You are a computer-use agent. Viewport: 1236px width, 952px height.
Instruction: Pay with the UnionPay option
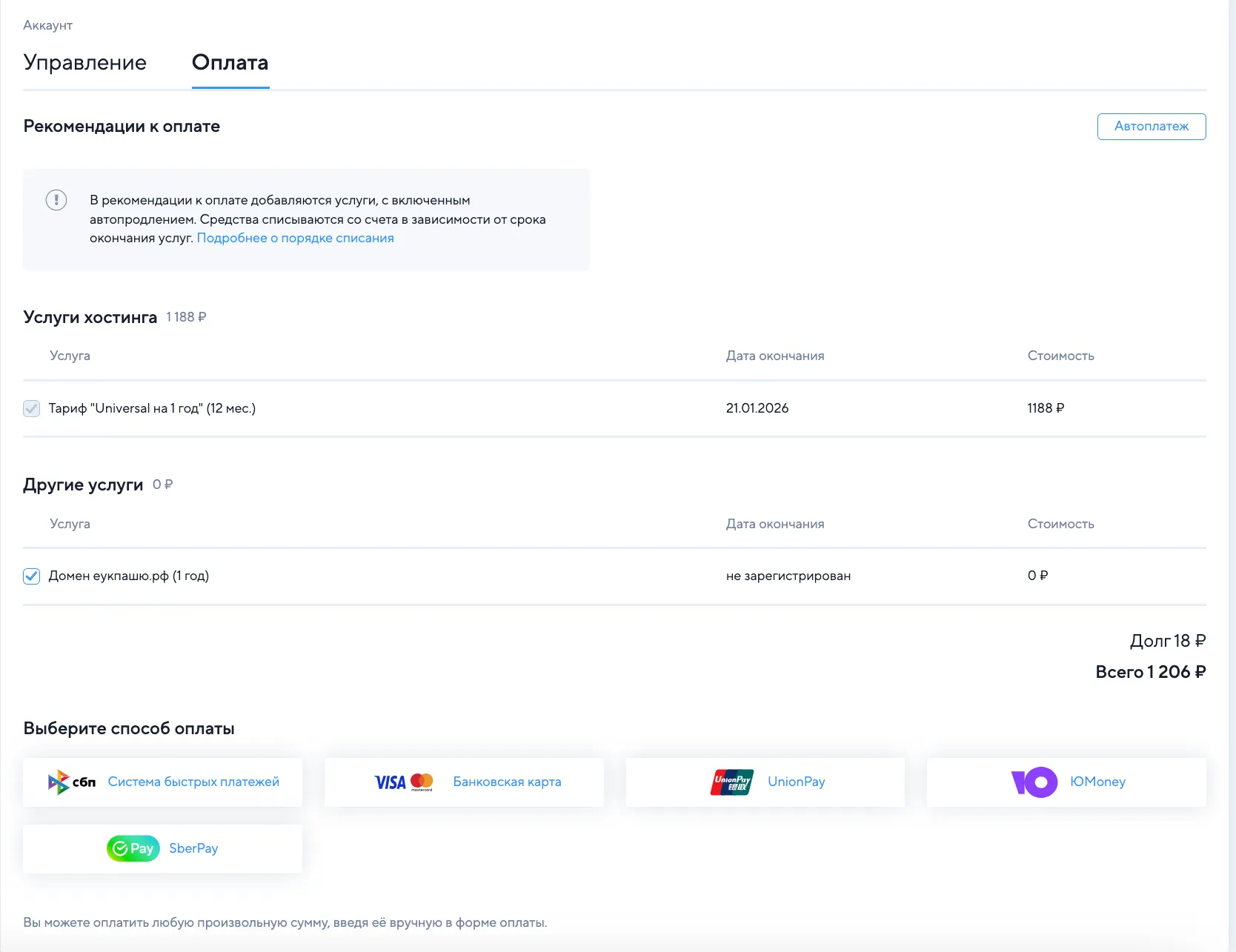796,782
